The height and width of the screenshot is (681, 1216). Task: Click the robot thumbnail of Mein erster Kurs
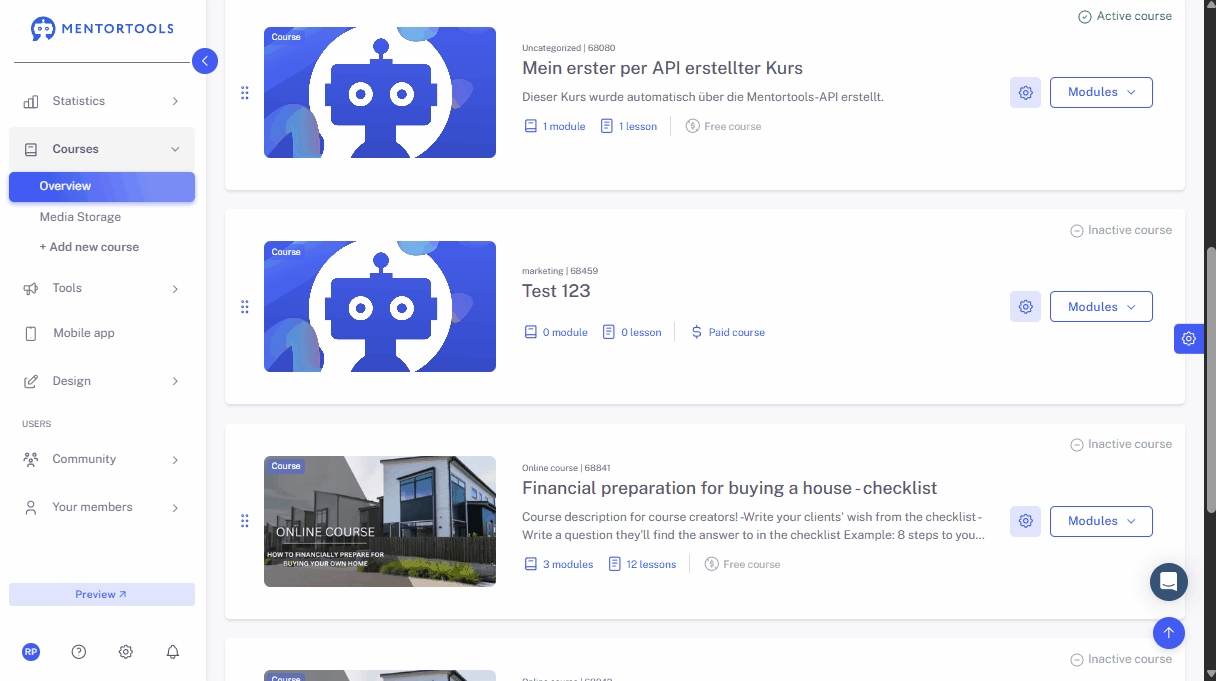pos(380,92)
